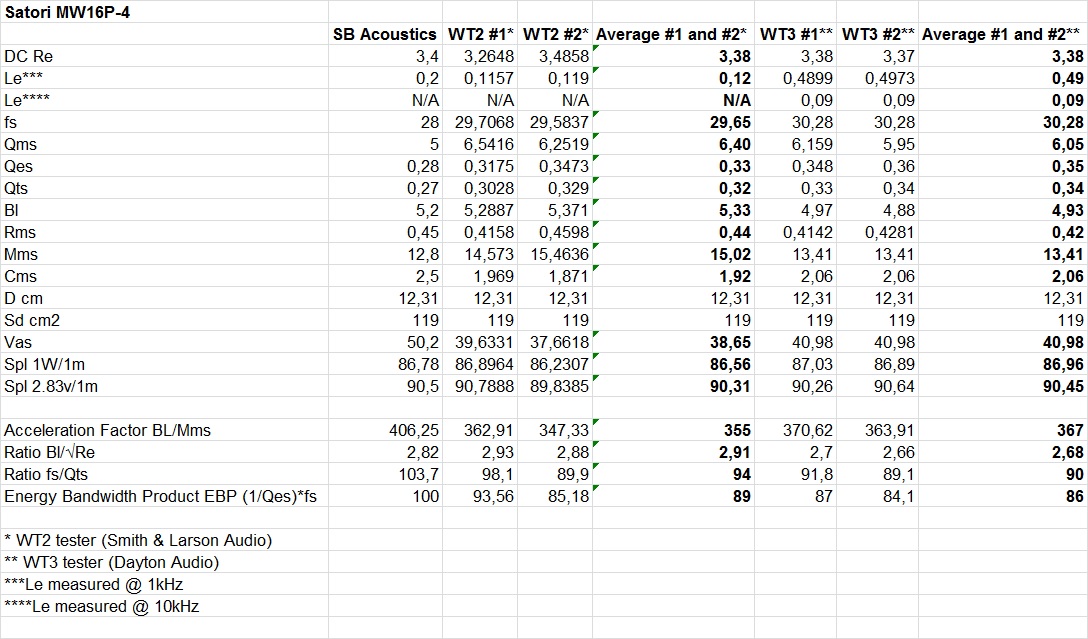1088x639 pixels.
Task: Select the Cms value '1,969'
Action: click(494, 277)
